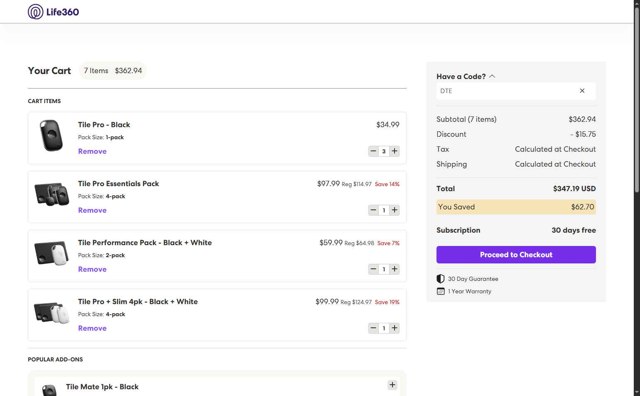The width and height of the screenshot is (640, 396).
Task: Decrease quantity of Tile Pro - Black
Action: (373, 151)
